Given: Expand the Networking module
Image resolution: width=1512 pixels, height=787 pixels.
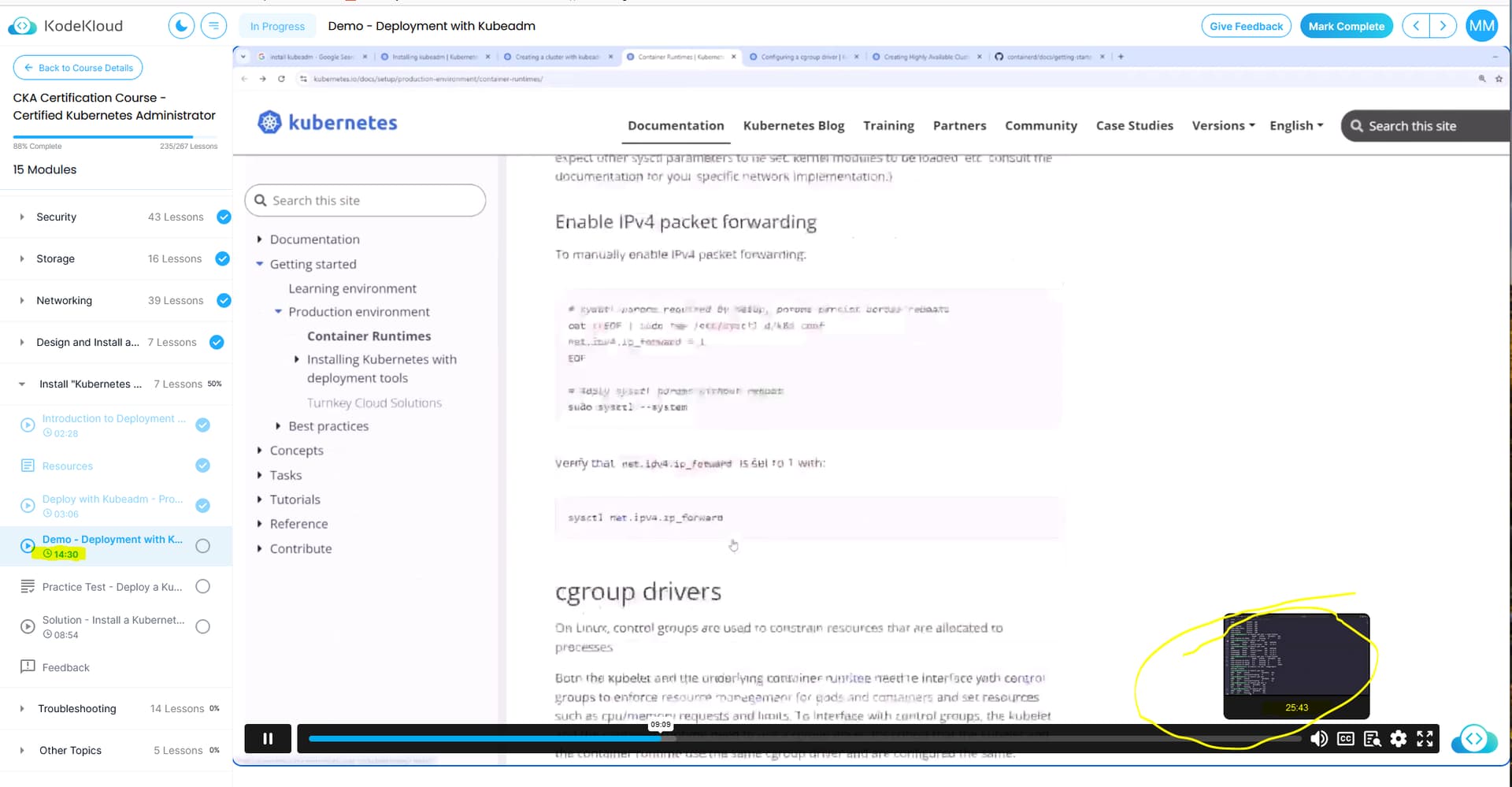Looking at the screenshot, I should (x=21, y=300).
